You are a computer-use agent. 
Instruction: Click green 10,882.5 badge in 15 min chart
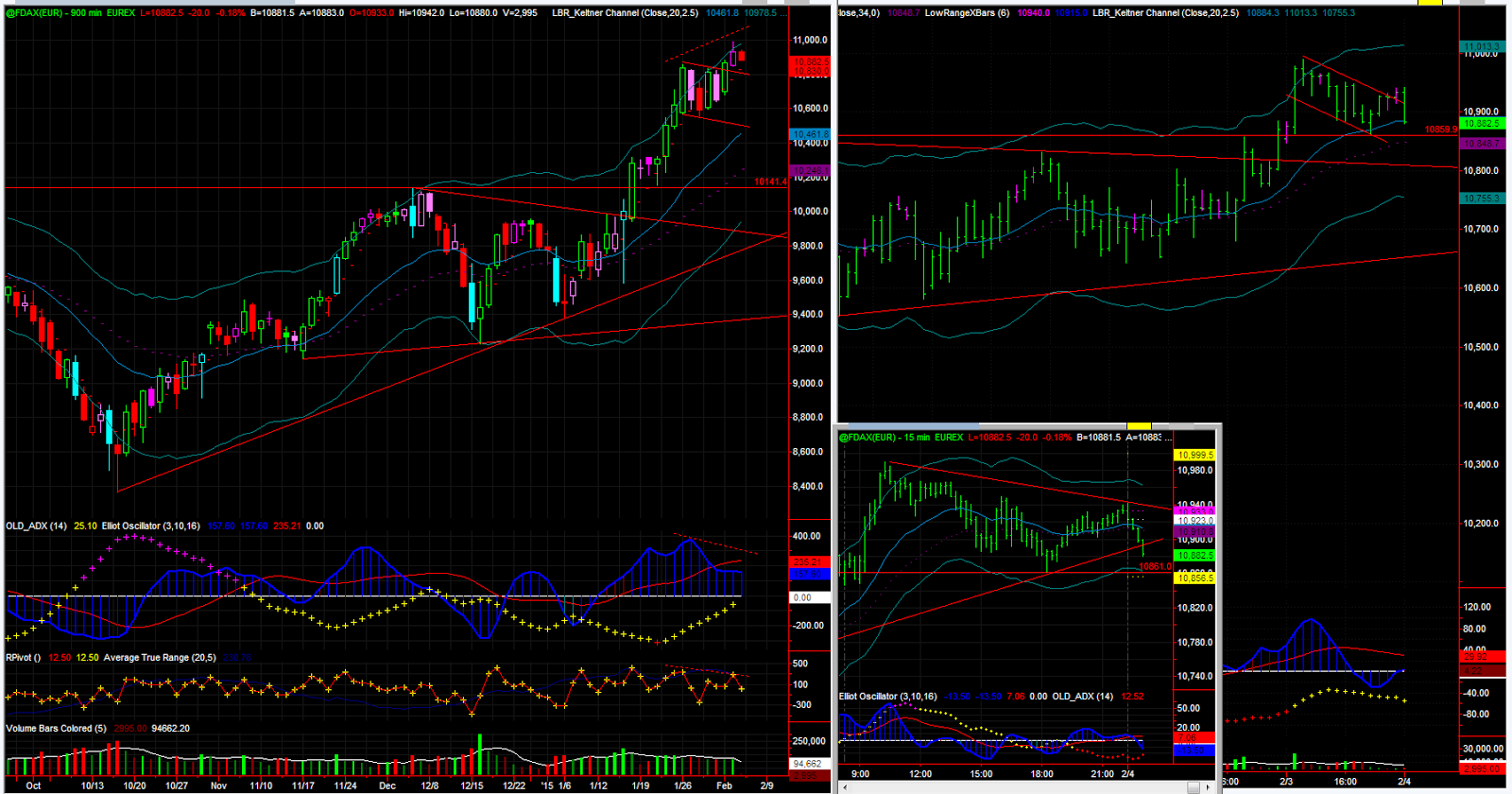[1194, 556]
